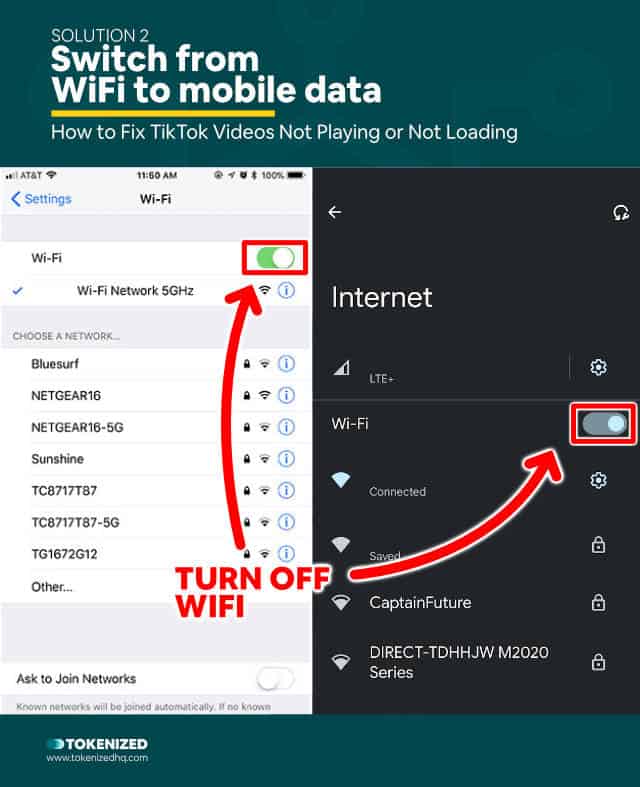This screenshot has height=787, width=640.
Task: Open settings gear for LTE+ mobile network
Action: point(598,367)
